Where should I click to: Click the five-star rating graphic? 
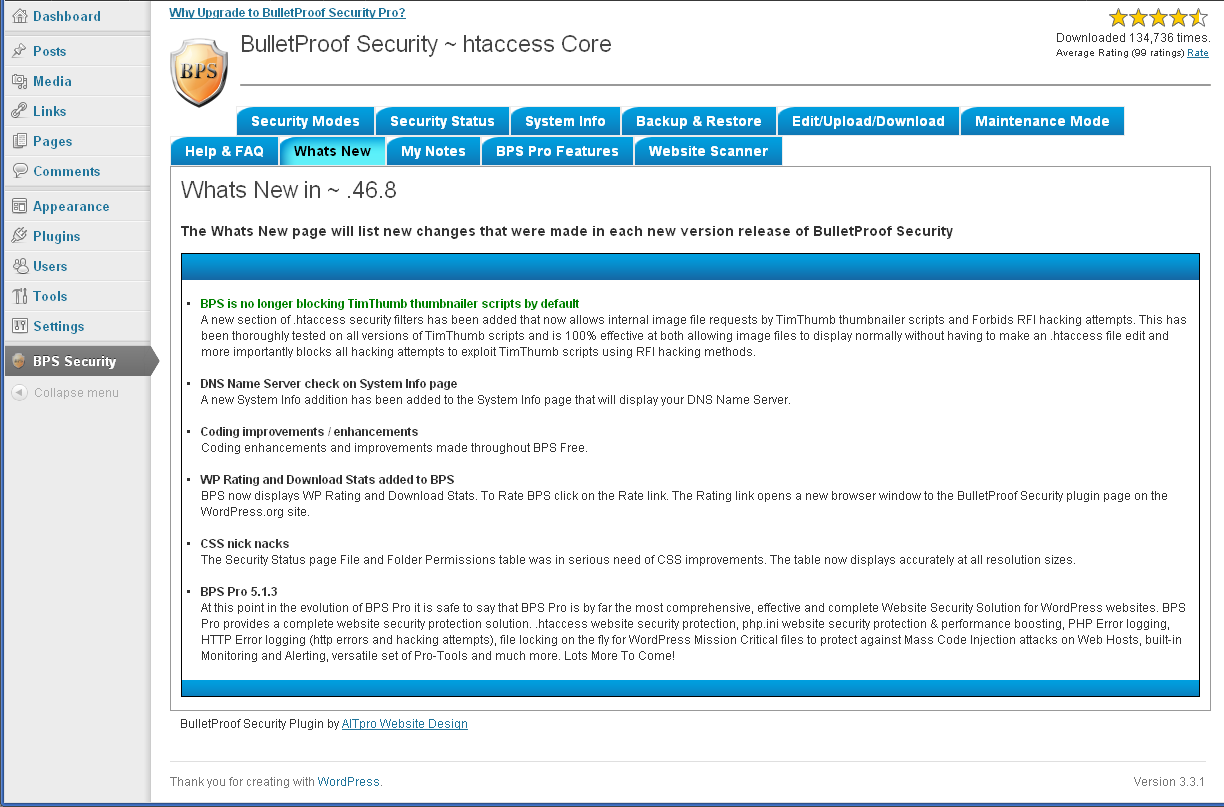coord(1158,18)
